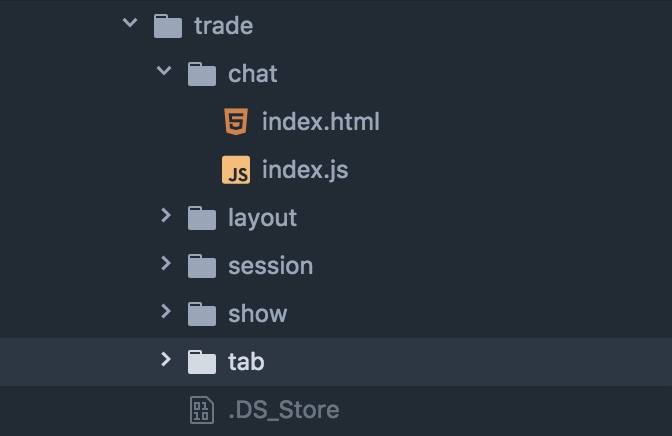Click the chat folder icon
The image size is (672, 436).
click(x=202, y=74)
